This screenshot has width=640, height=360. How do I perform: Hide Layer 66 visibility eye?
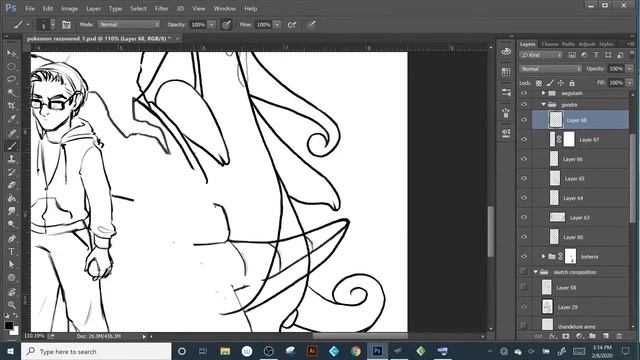(524, 159)
